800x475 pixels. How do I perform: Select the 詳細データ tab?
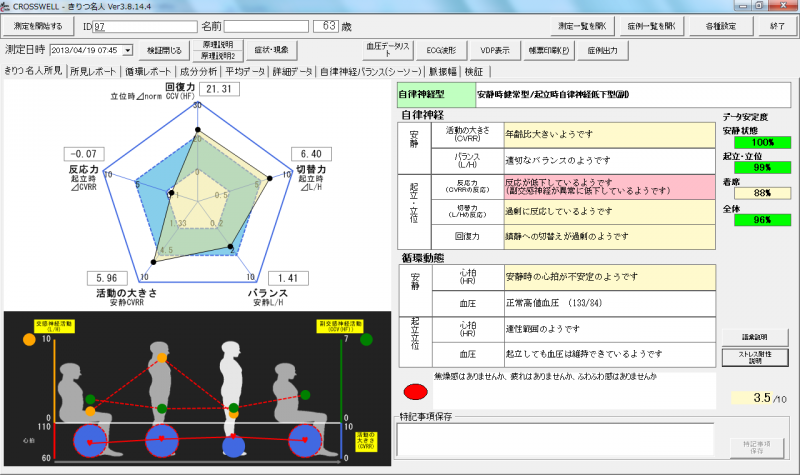[x=292, y=72]
